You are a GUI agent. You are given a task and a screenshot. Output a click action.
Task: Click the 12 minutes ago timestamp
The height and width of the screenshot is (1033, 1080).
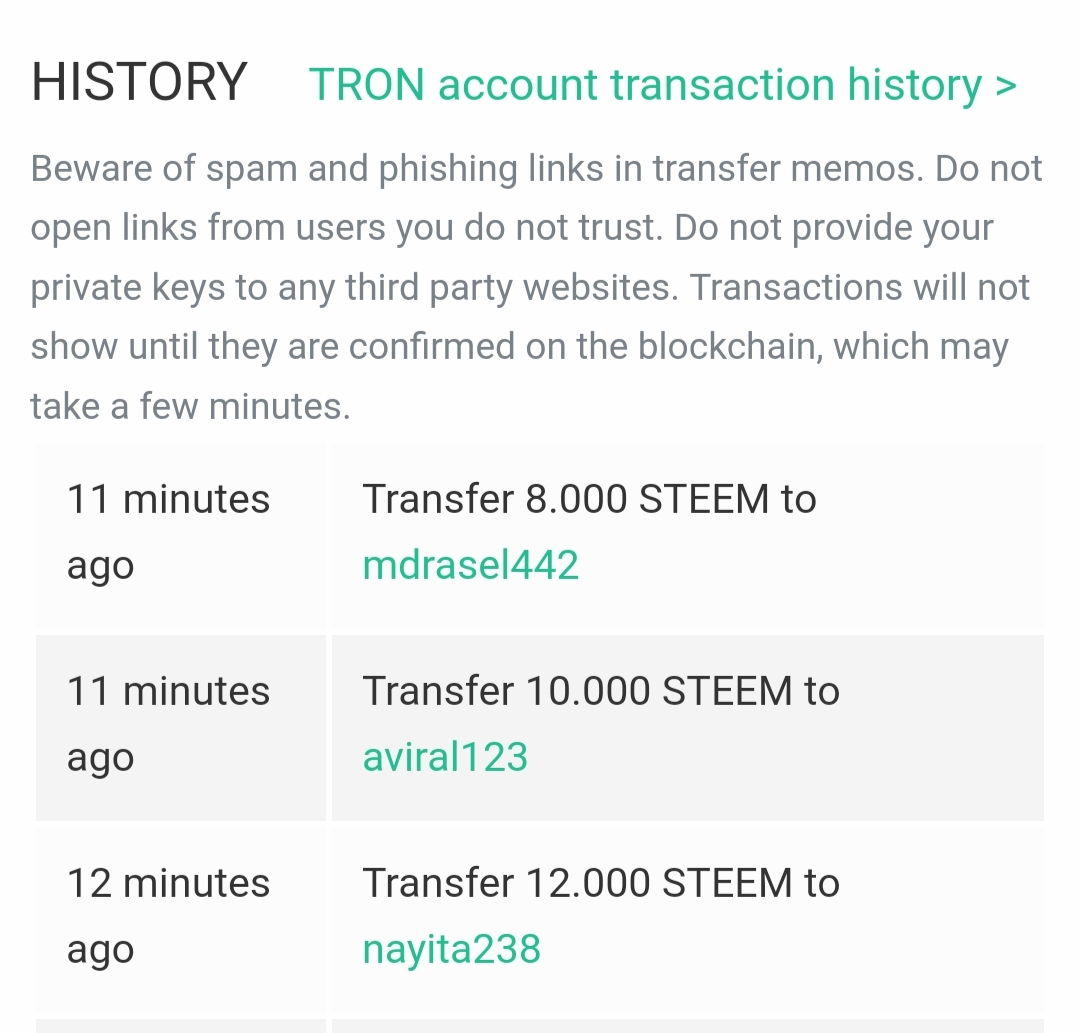(168, 916)
